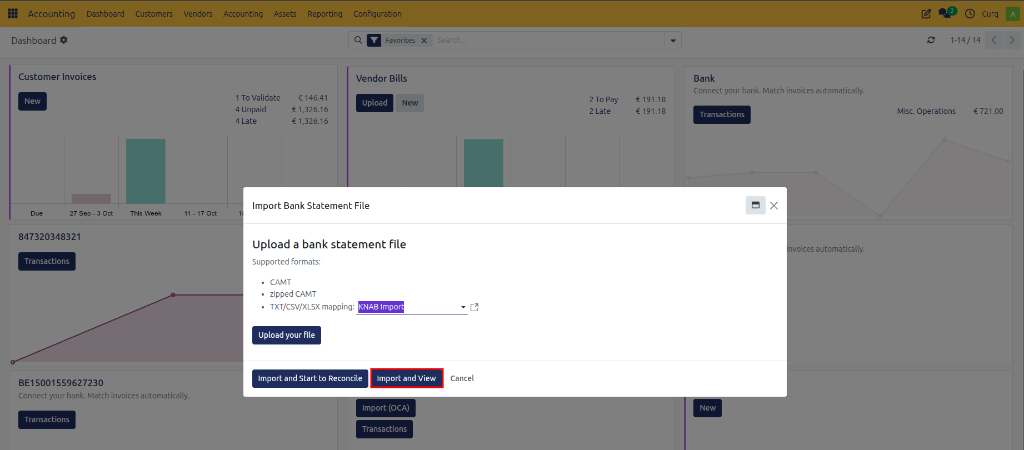
Task: Click the filter funnel icon
Action: (x=374, y=40)
